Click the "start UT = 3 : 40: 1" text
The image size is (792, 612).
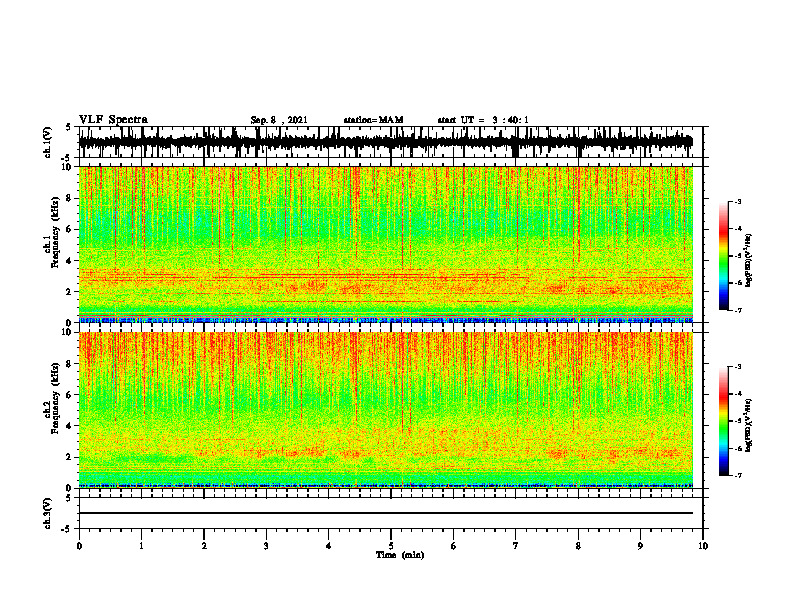[x=483, y=120]
